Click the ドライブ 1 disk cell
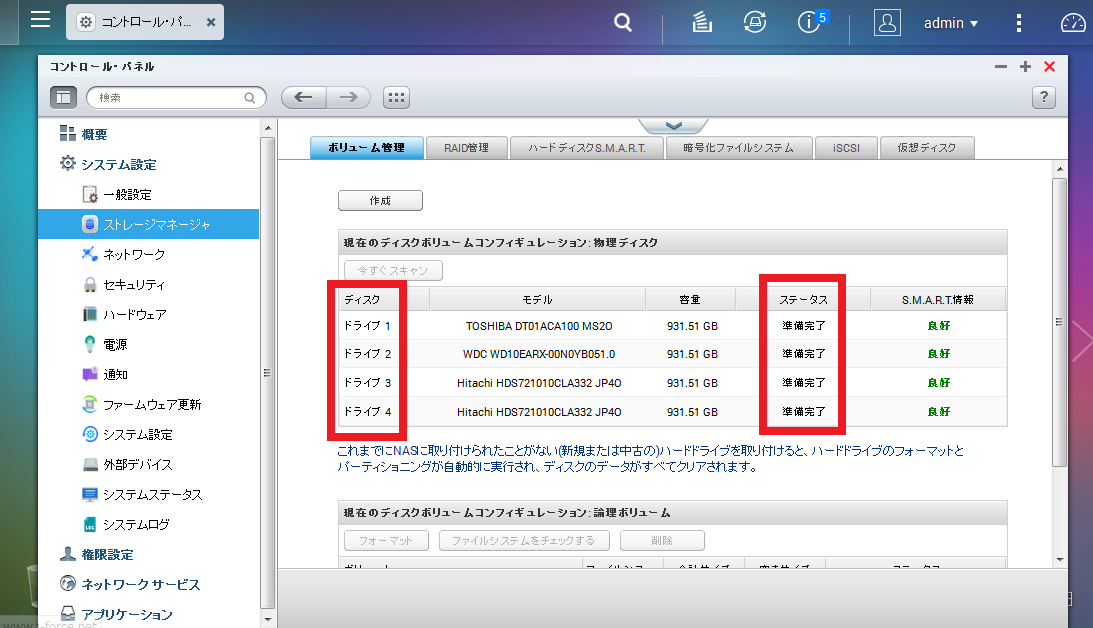The height and width of the screenshot is (628, 1093). (367, 326)
